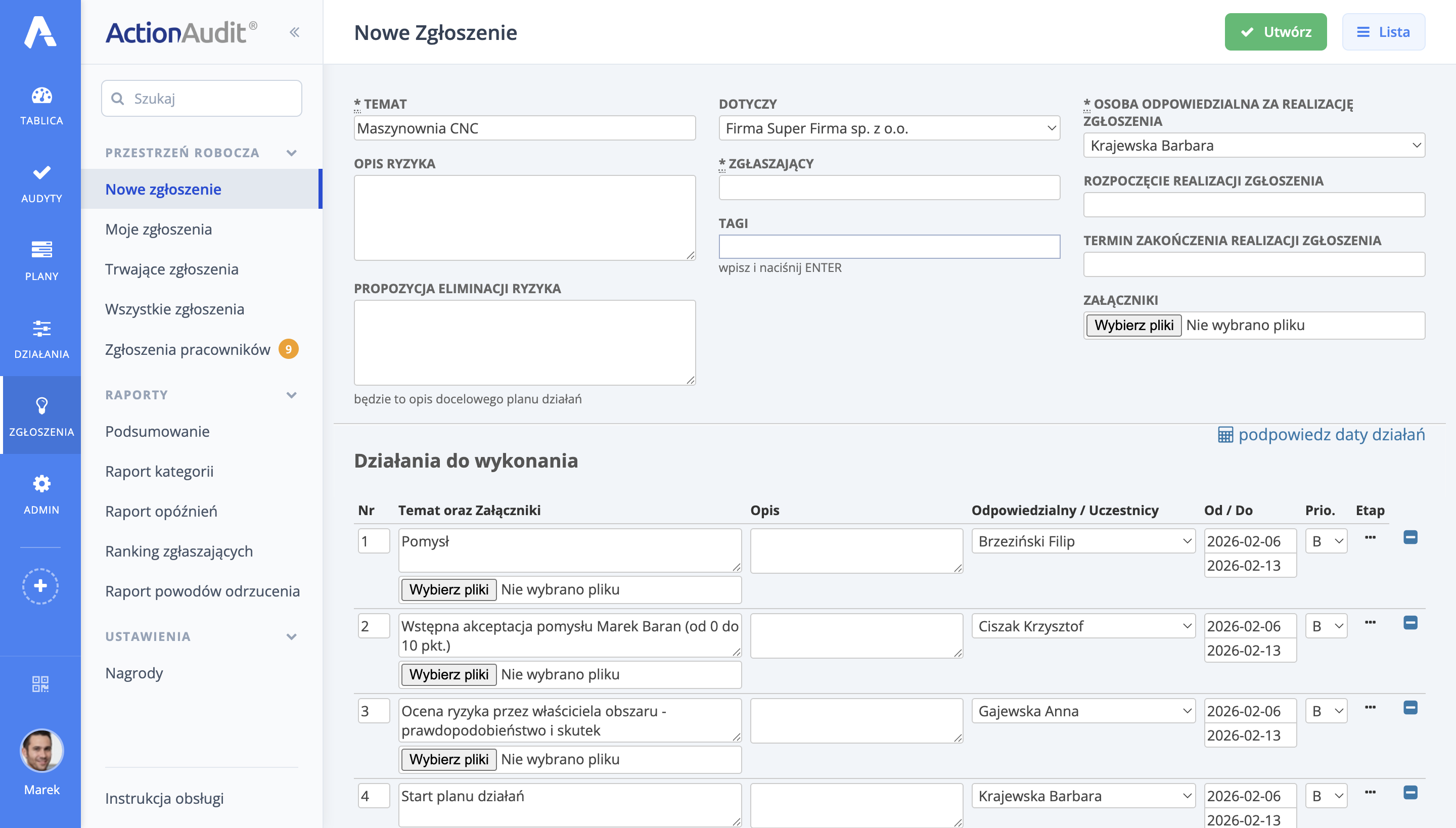Open the Plany section icon

(x=41, y=250)
